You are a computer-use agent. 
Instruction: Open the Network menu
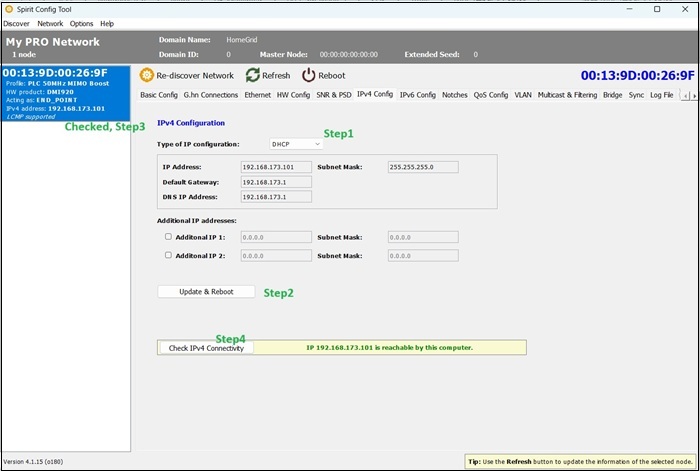tap(50, 23)
